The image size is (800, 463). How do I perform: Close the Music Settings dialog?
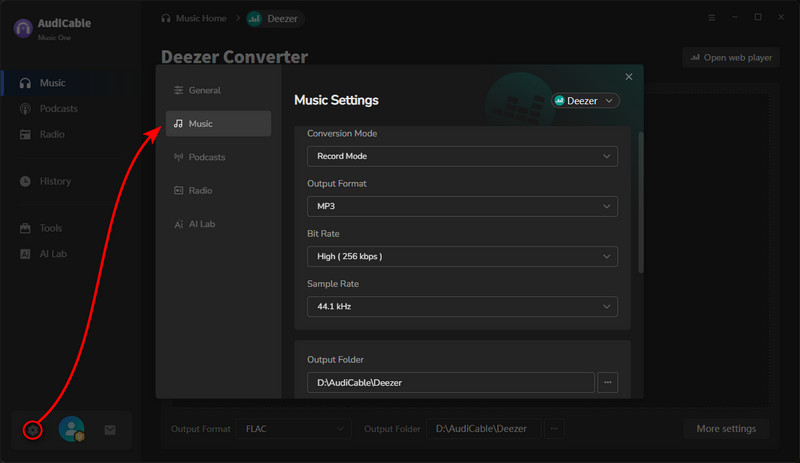629,77
